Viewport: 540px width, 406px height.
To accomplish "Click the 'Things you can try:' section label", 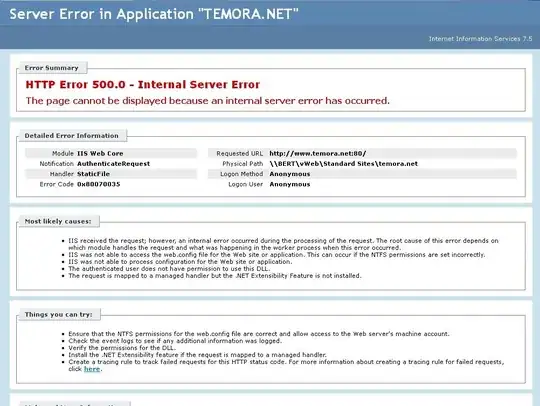I will click(58, 314).
